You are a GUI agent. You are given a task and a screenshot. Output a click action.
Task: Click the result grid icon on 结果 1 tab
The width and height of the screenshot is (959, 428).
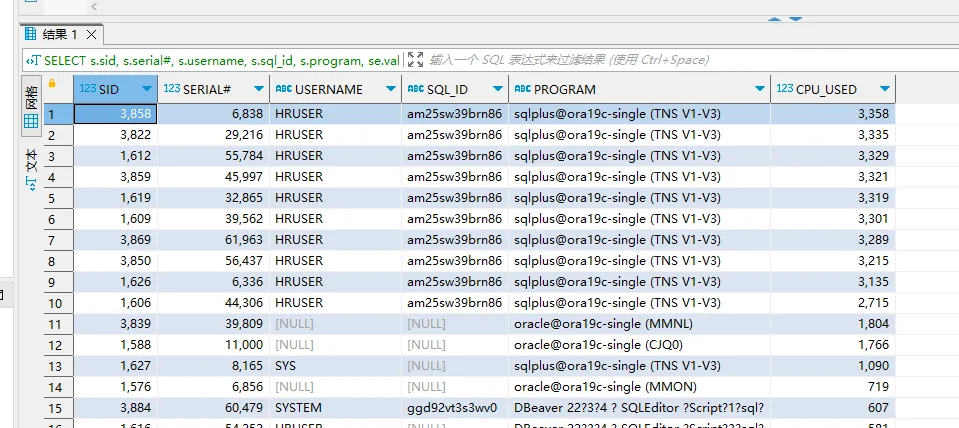pyautogui.click(x=30, y=34)
